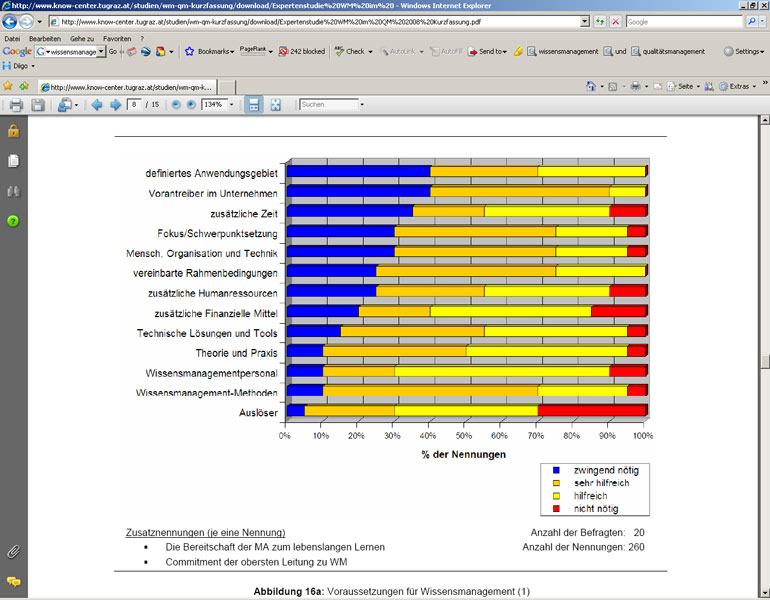
Task: Open the binoculars search panel in sidebar
Action: (x=13, y=191)
